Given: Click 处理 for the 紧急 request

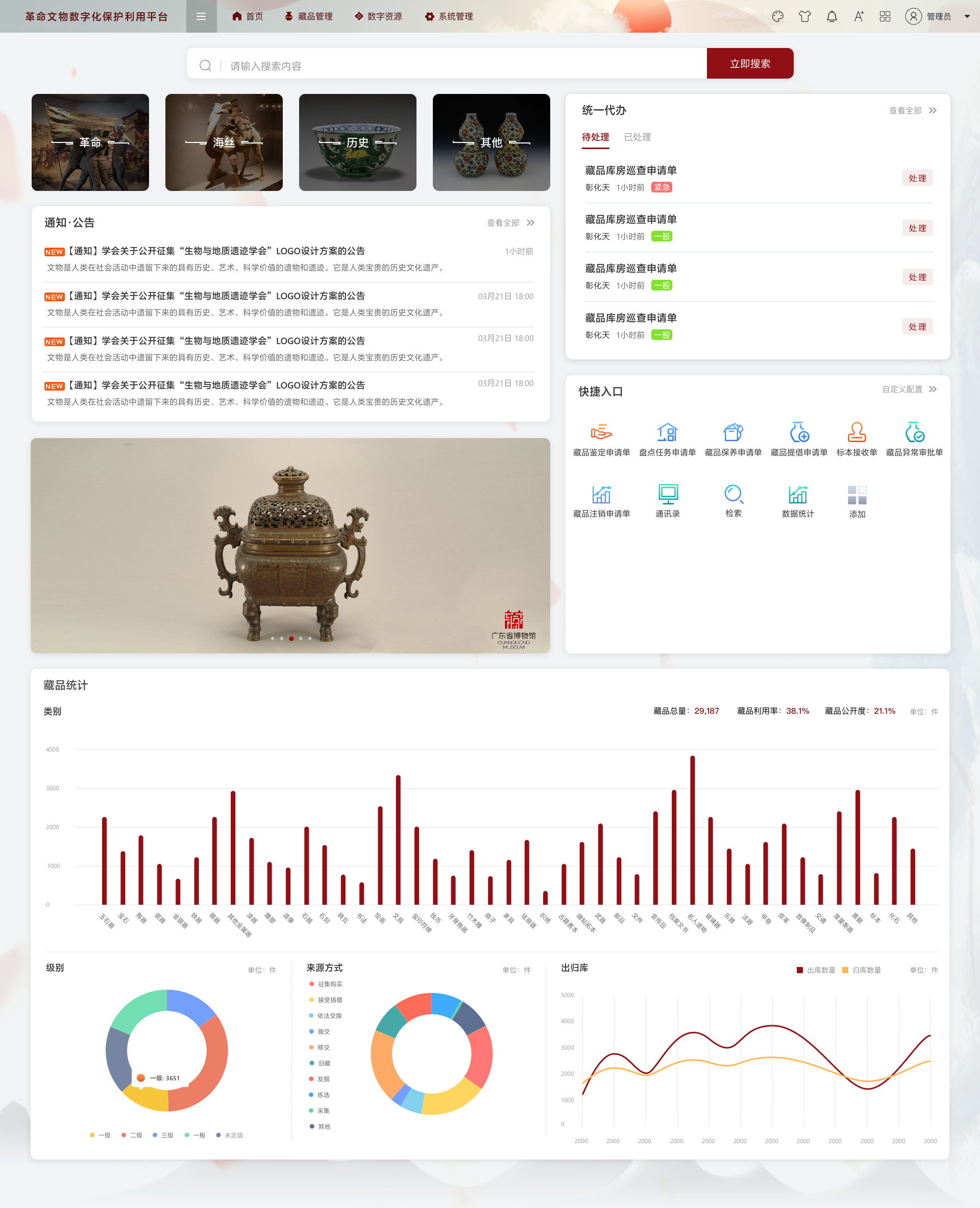Looking at the screenshot, I should [x=917, y=178].
